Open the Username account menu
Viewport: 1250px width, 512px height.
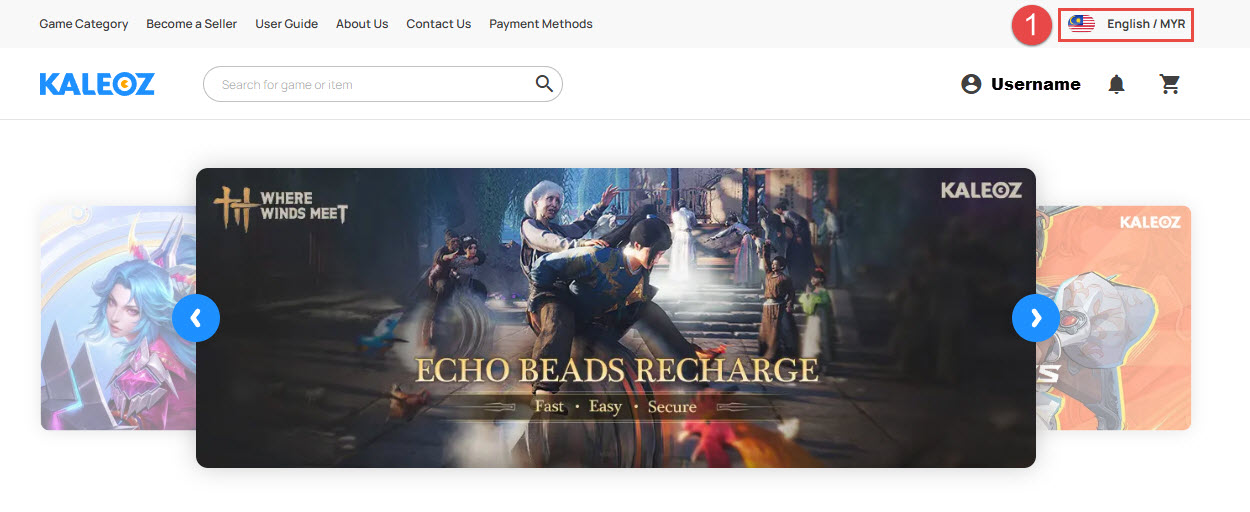click(x=1035, y=85)
